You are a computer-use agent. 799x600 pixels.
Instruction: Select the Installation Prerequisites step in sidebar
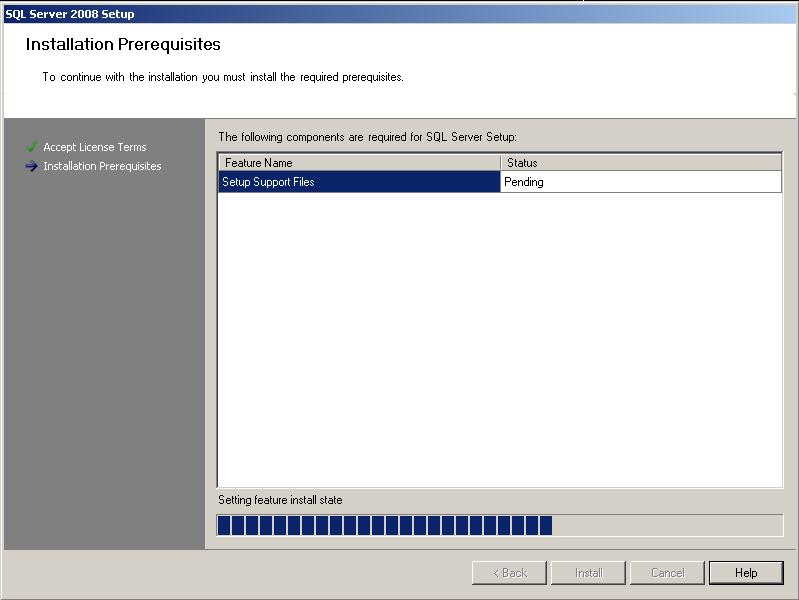pos(102,166)
